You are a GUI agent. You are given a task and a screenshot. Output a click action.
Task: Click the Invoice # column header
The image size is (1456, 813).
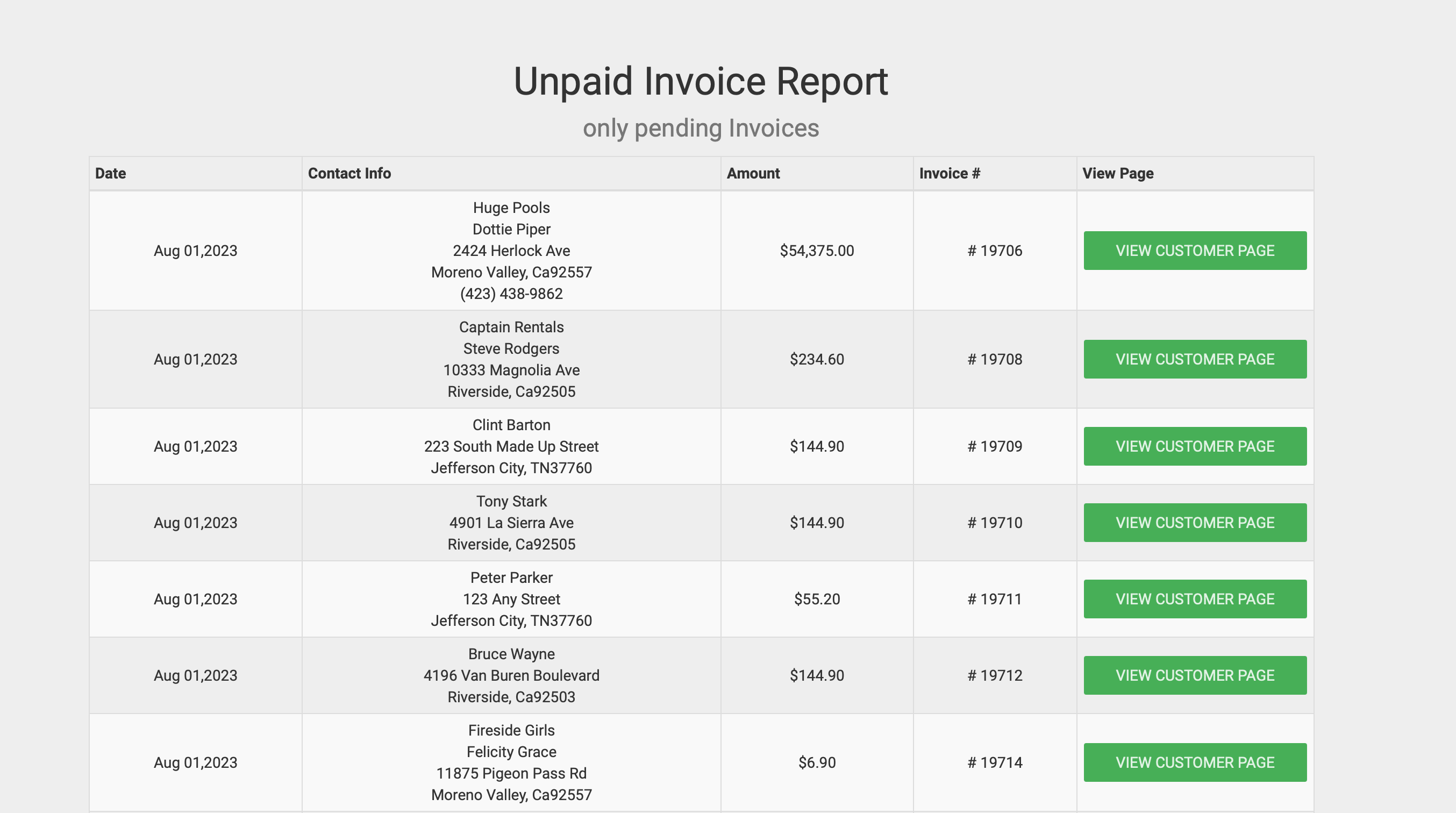[x=949, y=174]
